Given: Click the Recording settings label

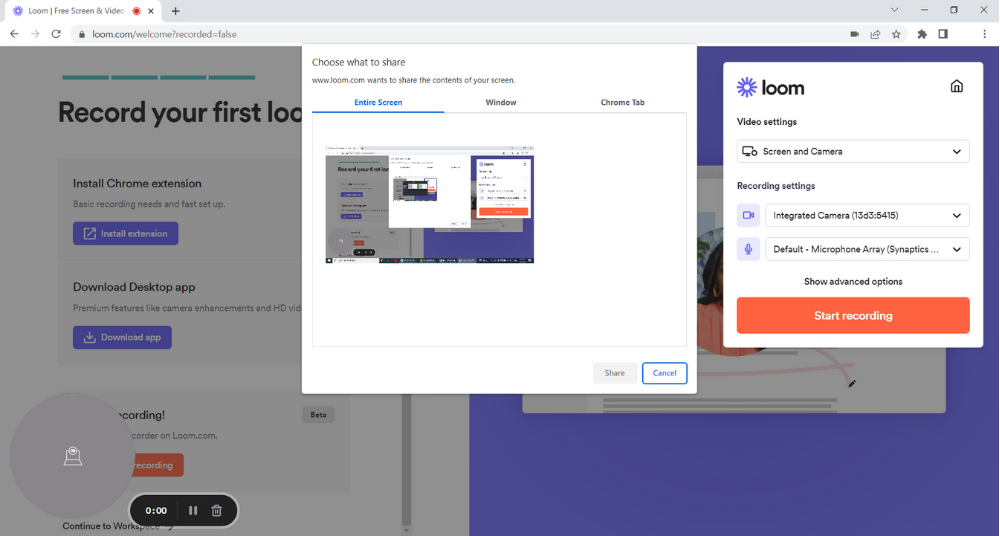Looking at the screenshot, I should [776, 186].
